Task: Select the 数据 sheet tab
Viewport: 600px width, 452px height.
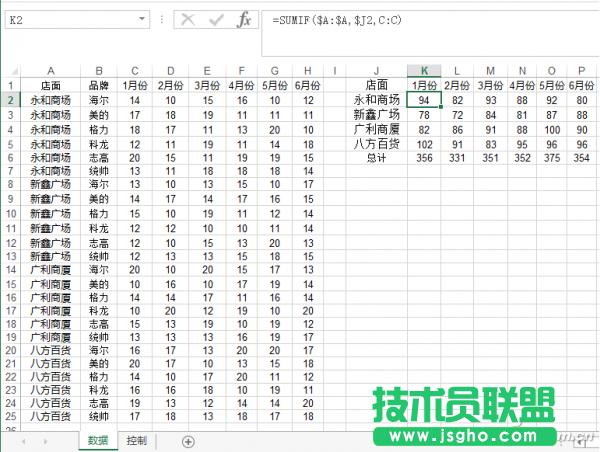Action: (97, 441)
